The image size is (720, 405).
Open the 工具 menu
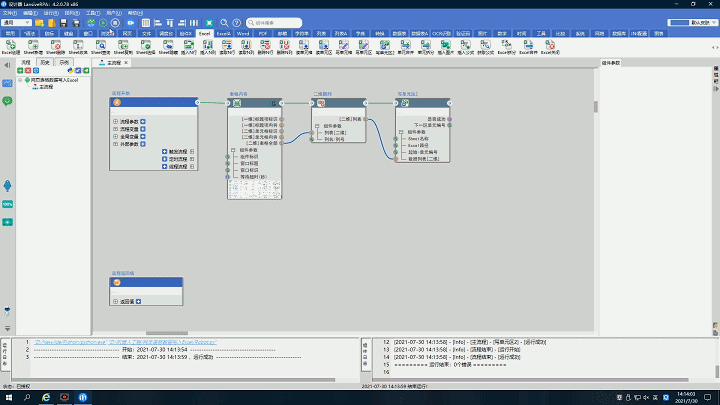93,13
